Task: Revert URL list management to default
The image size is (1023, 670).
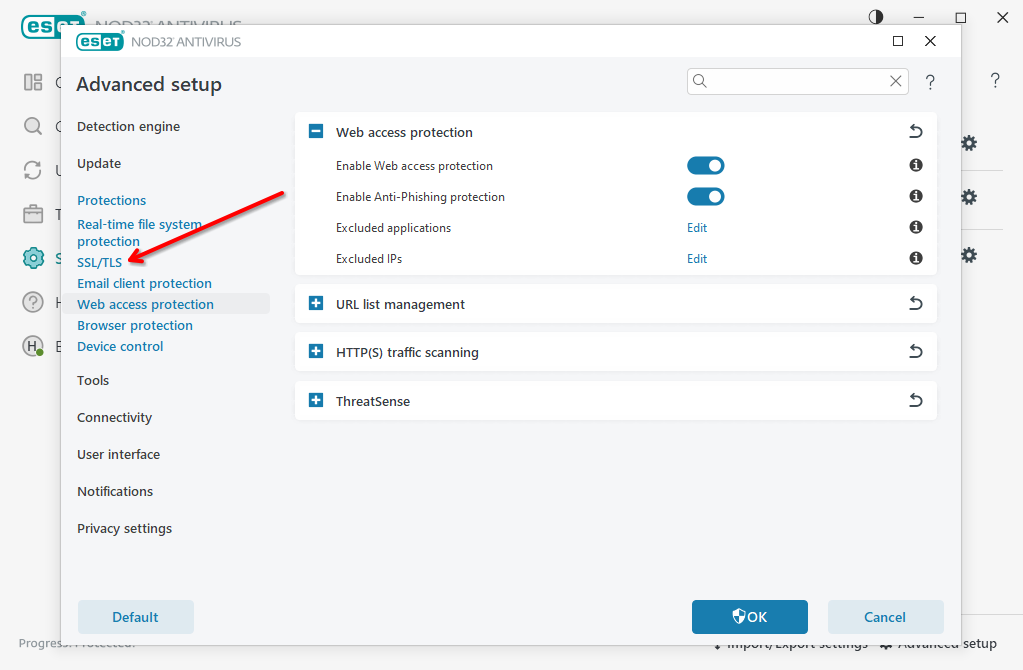Action: (x=915, y=303)
